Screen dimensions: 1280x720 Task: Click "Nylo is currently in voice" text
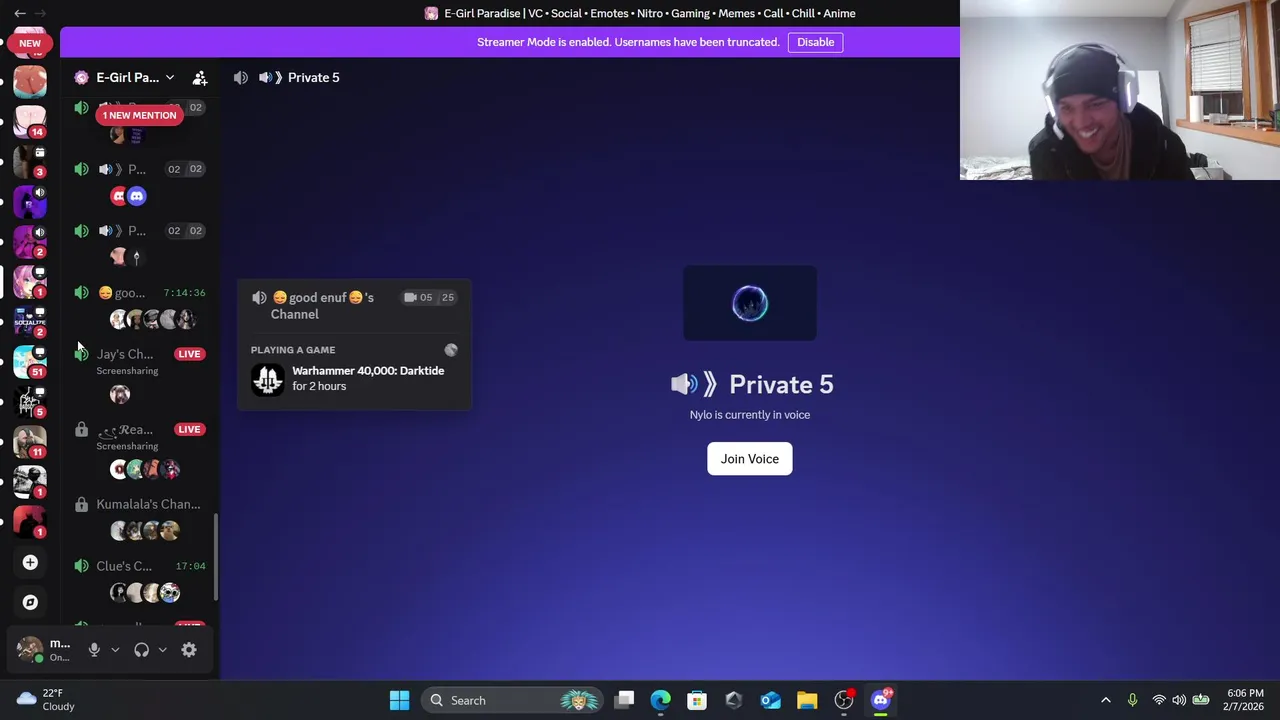750,415
